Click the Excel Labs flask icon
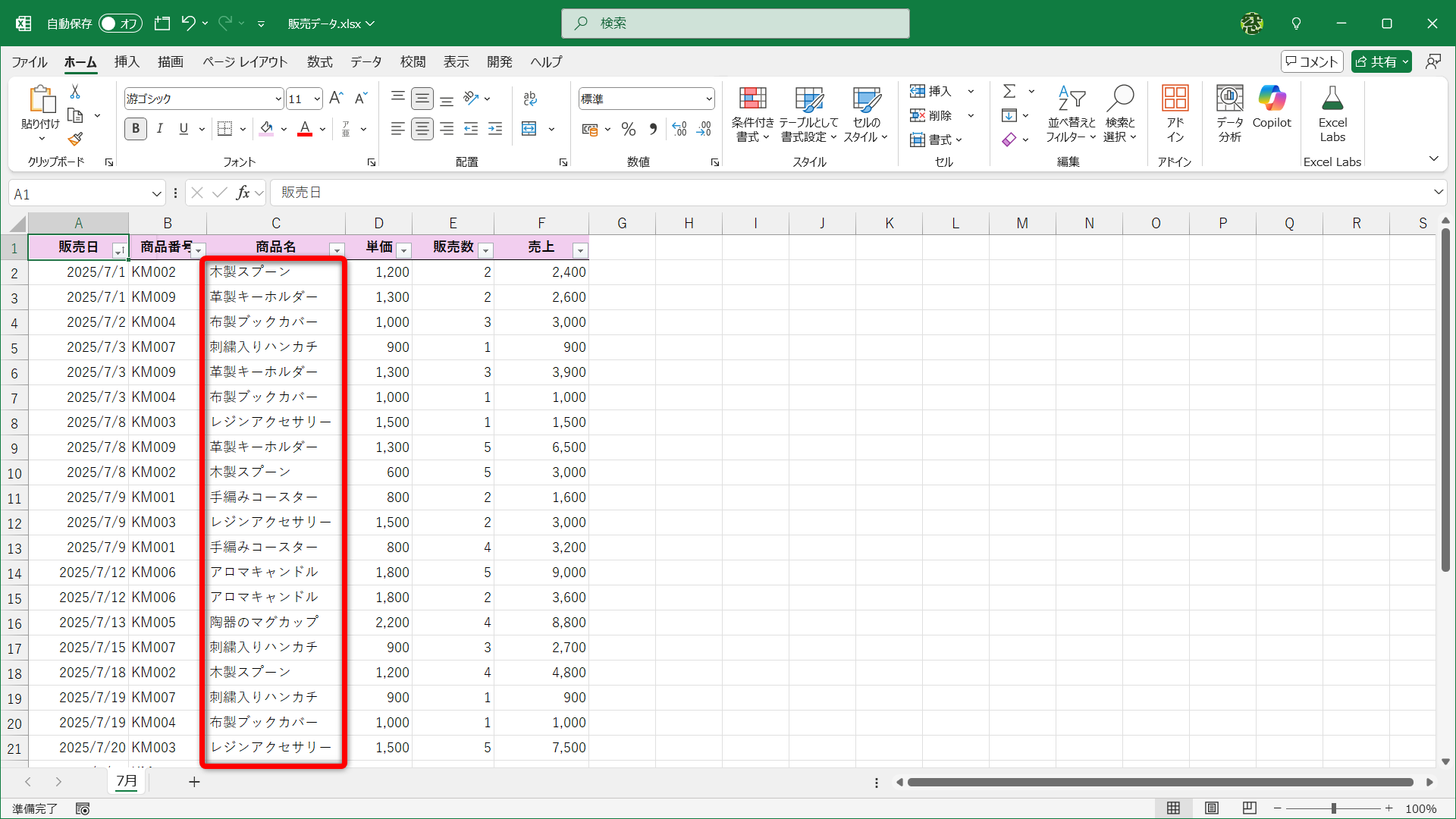 (x=1332, y=99)
